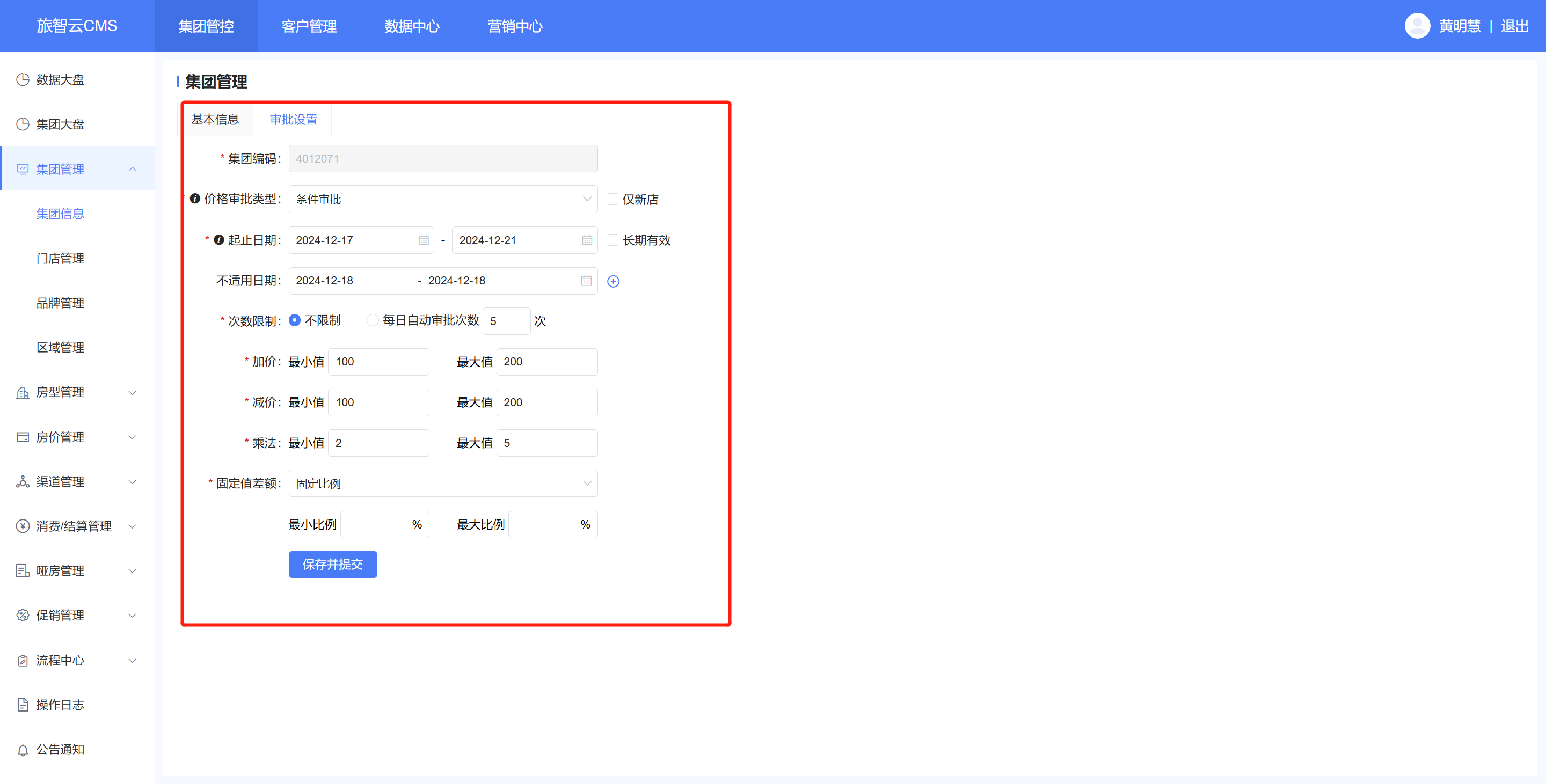Switch to the 审批设置 tab
This screenshot has width=1546, height=784.
pos(294,119)
